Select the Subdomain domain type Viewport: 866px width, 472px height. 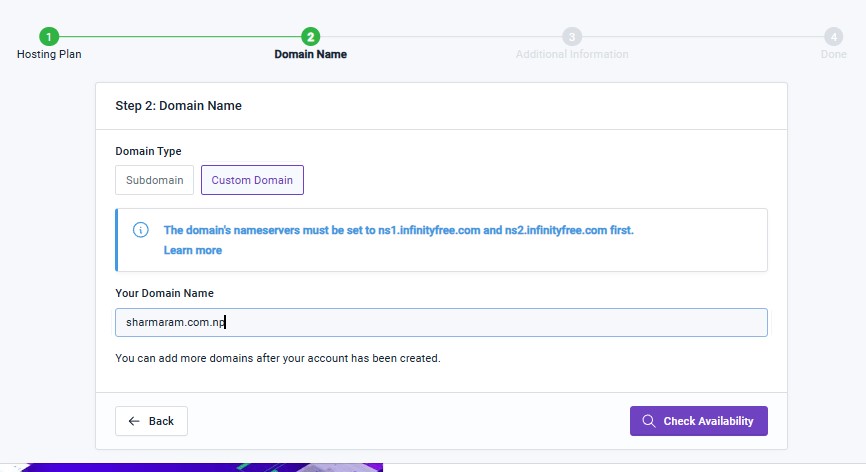155,180
